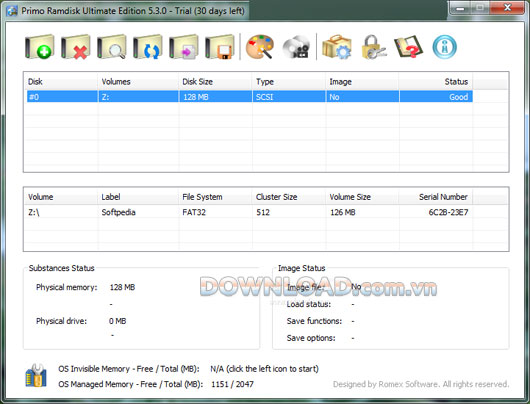Click the save disk to image floppy icon

220,47
